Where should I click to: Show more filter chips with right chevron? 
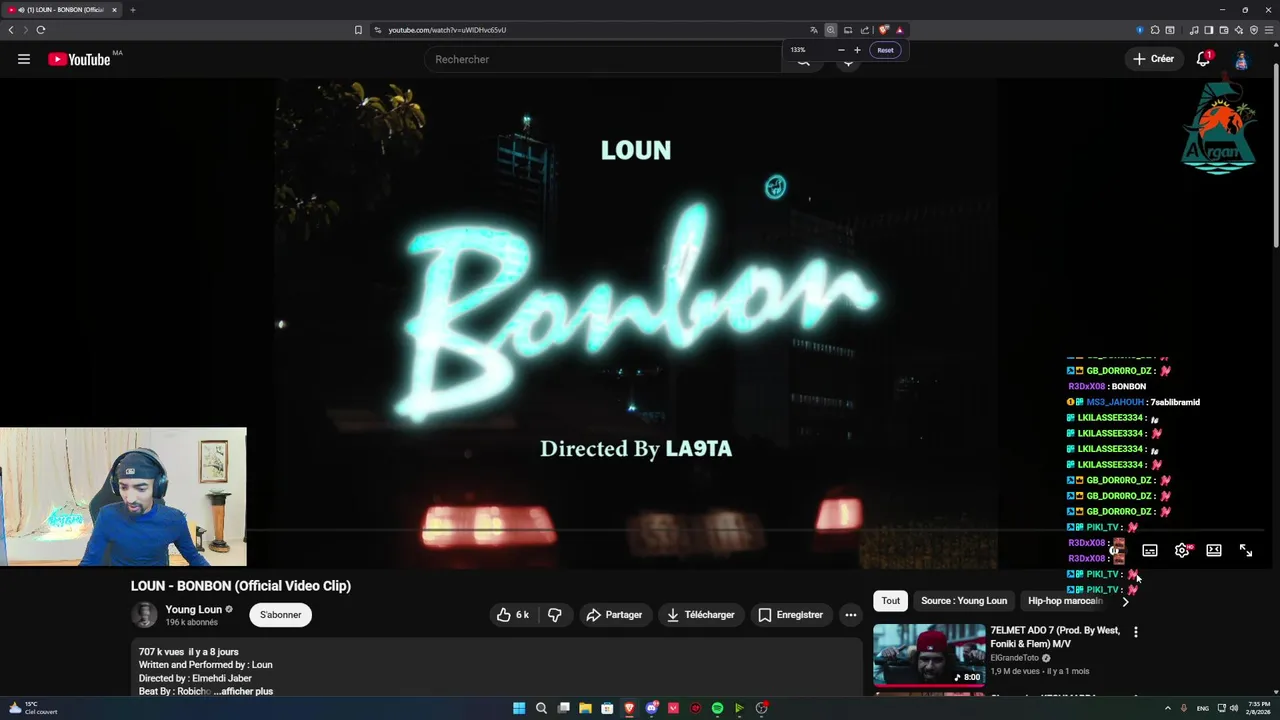tap(1125, 601)
